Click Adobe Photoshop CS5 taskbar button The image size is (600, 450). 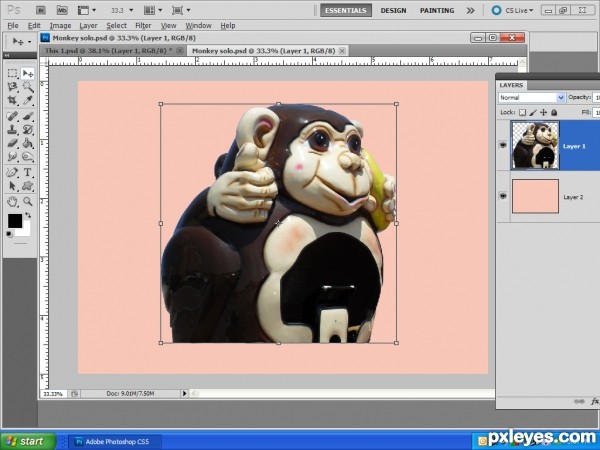point(115,442)
